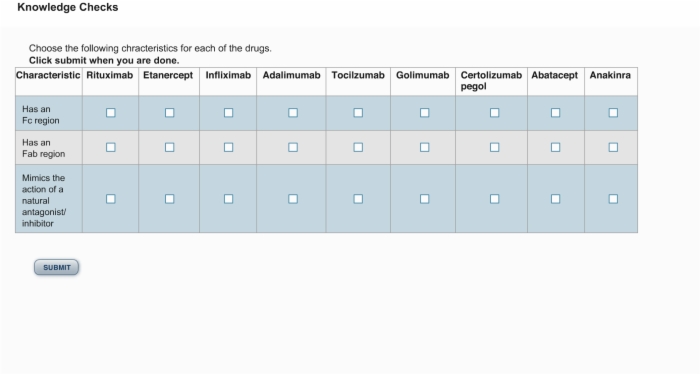Mark Fc region for Abatacept

point(555,113)
